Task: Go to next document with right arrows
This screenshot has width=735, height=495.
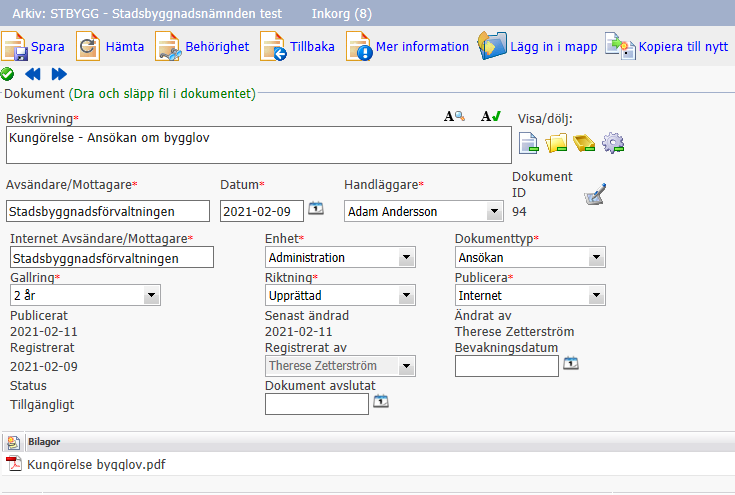Action: point(59,74)
